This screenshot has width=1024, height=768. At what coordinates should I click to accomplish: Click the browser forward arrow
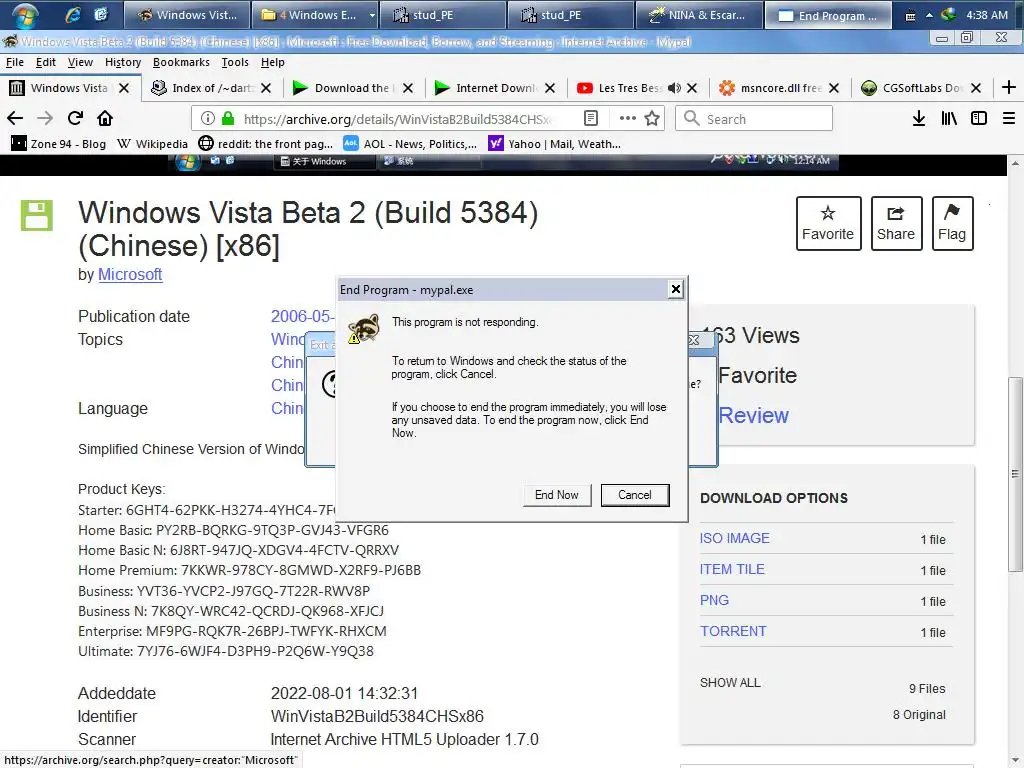coord(45,118)
